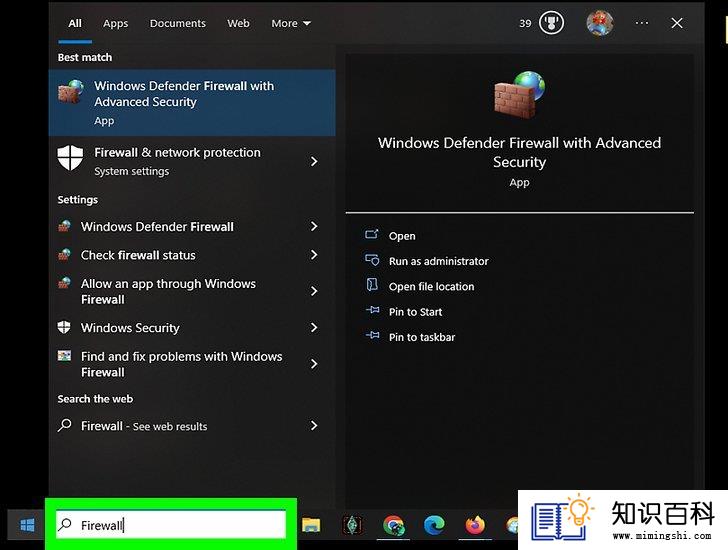
Task: Open File Explorer from the taskbar
Action: point(311,525)
